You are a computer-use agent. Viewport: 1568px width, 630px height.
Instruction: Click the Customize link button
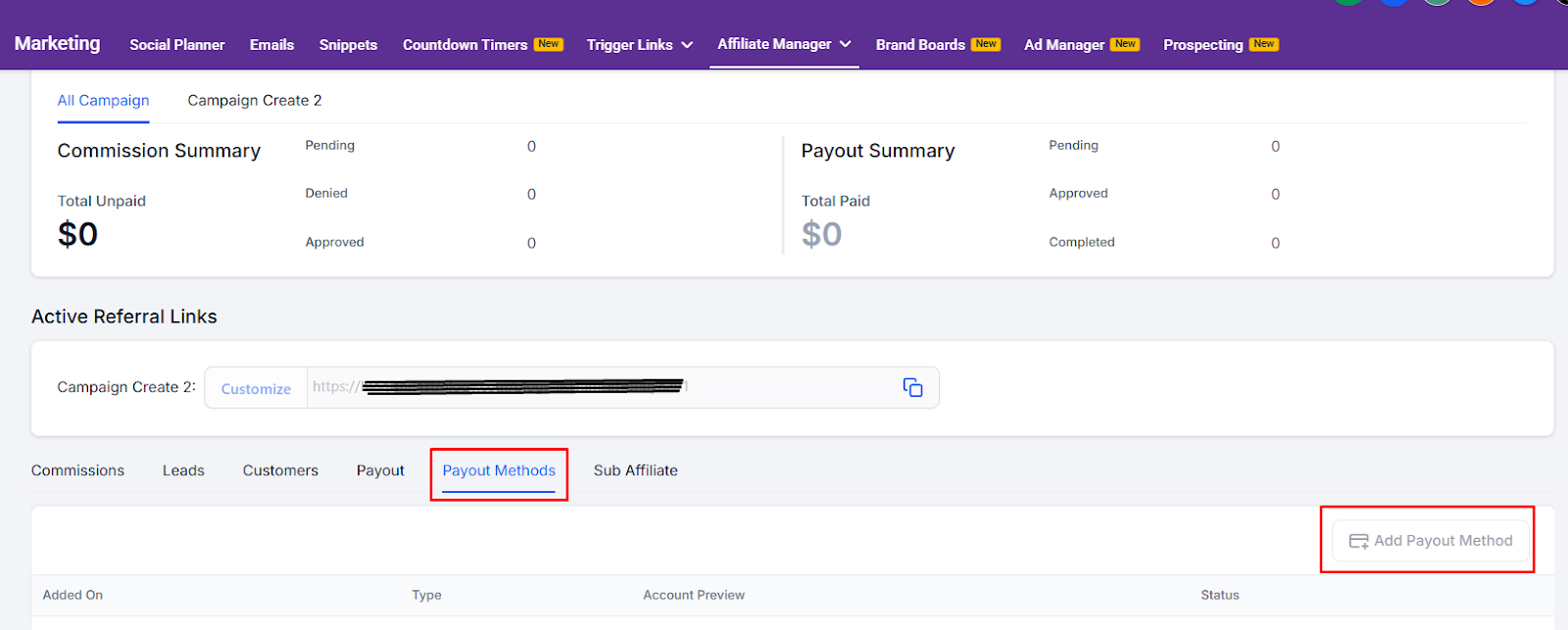point(256,388)
